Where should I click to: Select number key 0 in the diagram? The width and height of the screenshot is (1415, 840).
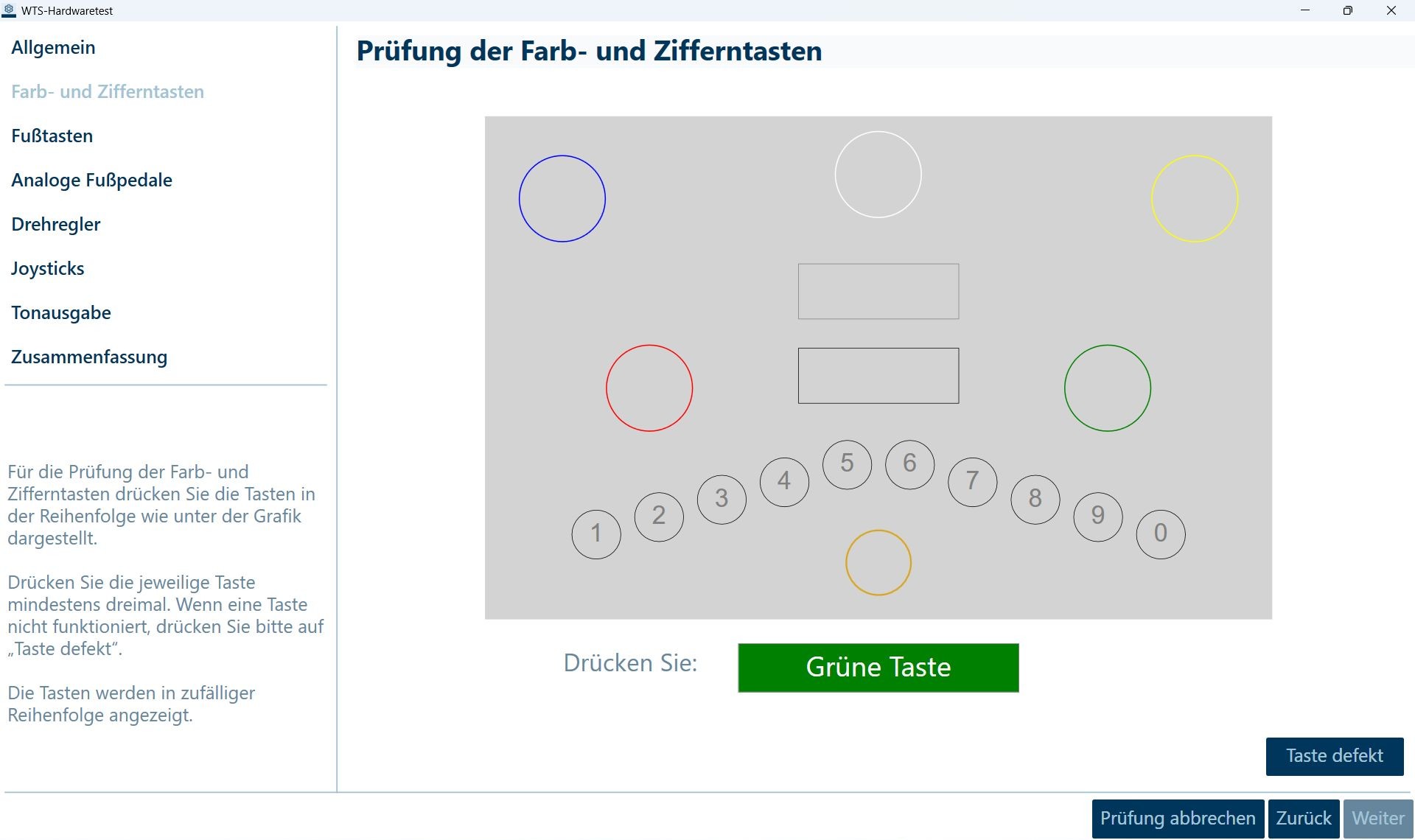[x=1161, y=533]
